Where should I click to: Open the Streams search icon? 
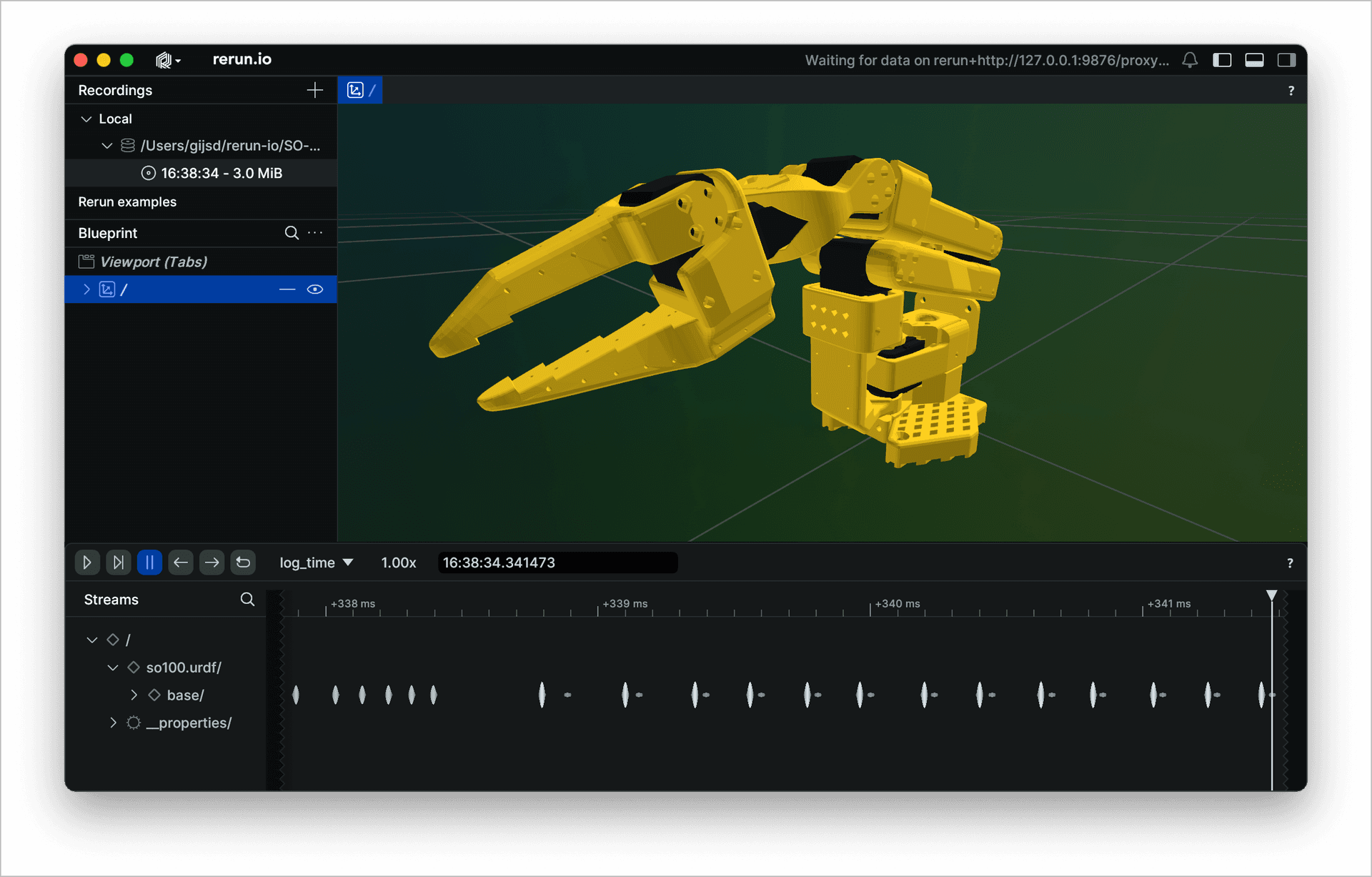point(247,599)
